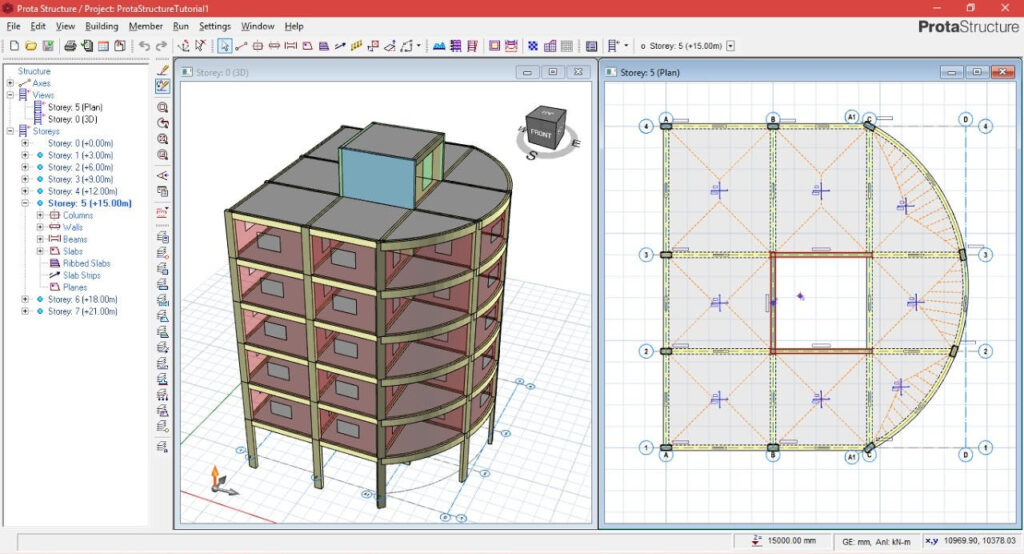Open the storey selector dropdown in toolbar

pos(730,46)
